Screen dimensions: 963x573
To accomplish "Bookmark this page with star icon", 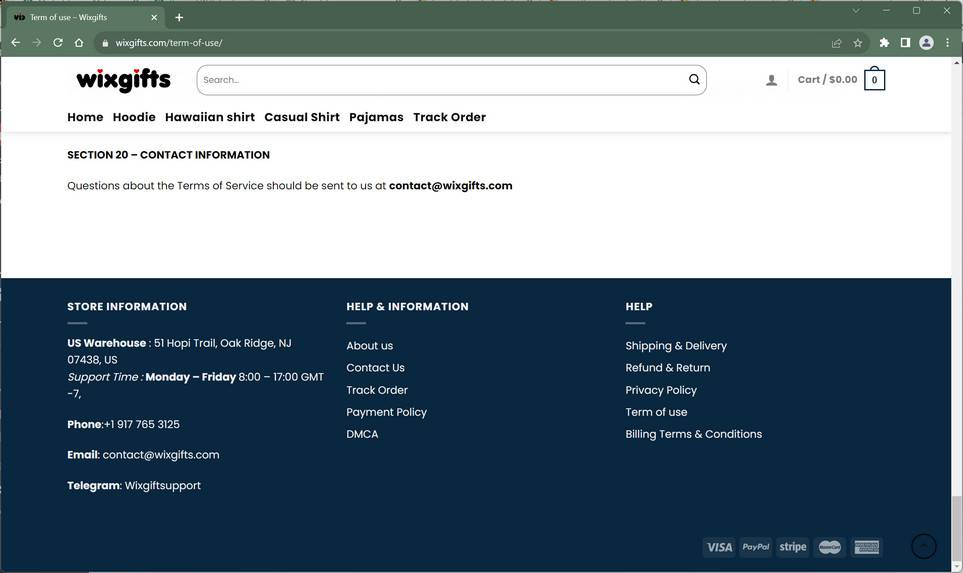I will click(857, 43).
